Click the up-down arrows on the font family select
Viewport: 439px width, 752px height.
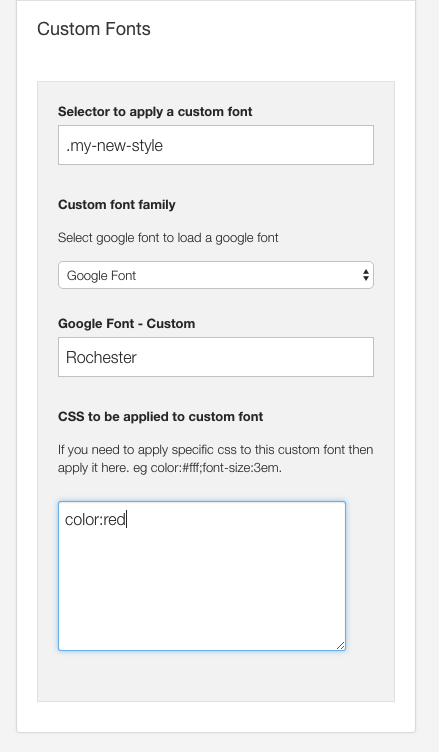(366, 275)
